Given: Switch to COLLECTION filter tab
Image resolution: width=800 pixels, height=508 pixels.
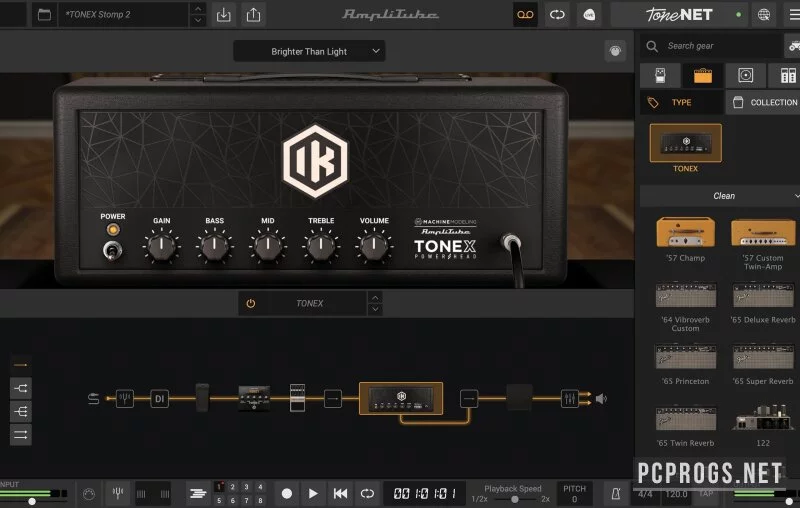Looking at the screenshot, I should [764, 103].
